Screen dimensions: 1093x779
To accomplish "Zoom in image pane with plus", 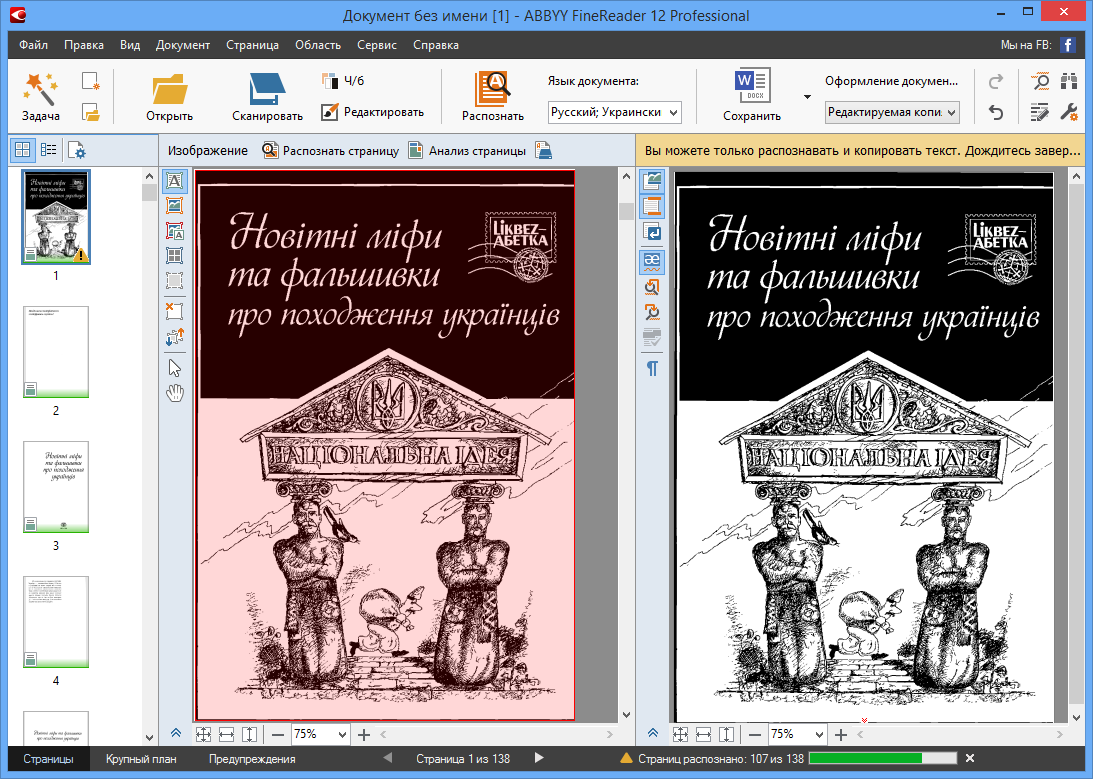I will point(364,734).
